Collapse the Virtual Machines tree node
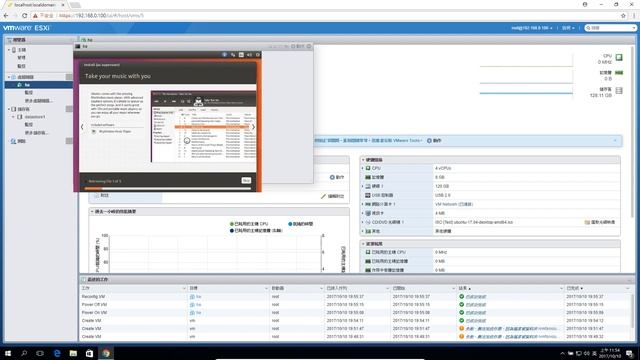Image resolution: width=640 pixels, height=360 pixels. tap(9, 77)
